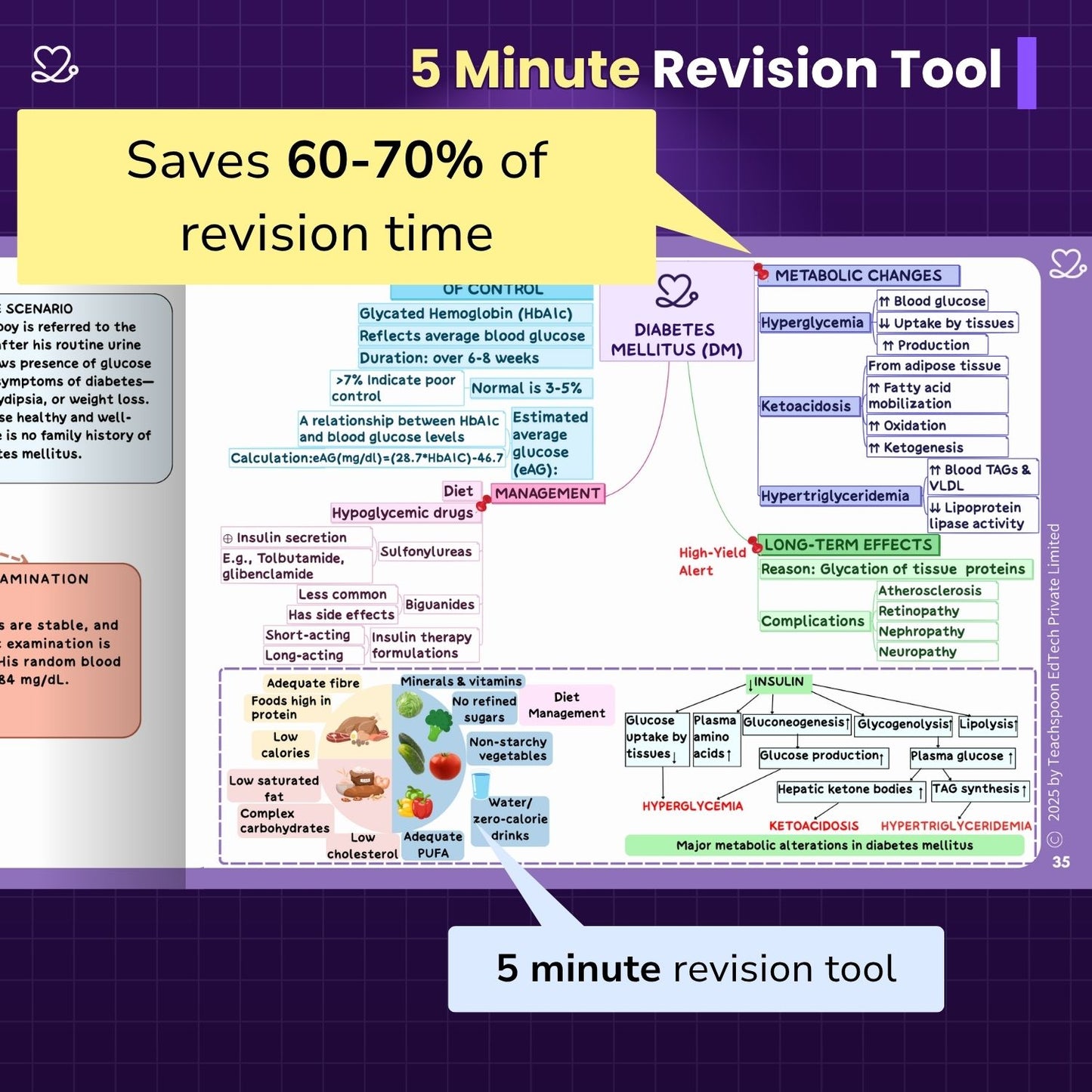Click the red tomato image
Viewport: 1092px width, 1092px height.
pyautogui.click(x=445, y=766)
